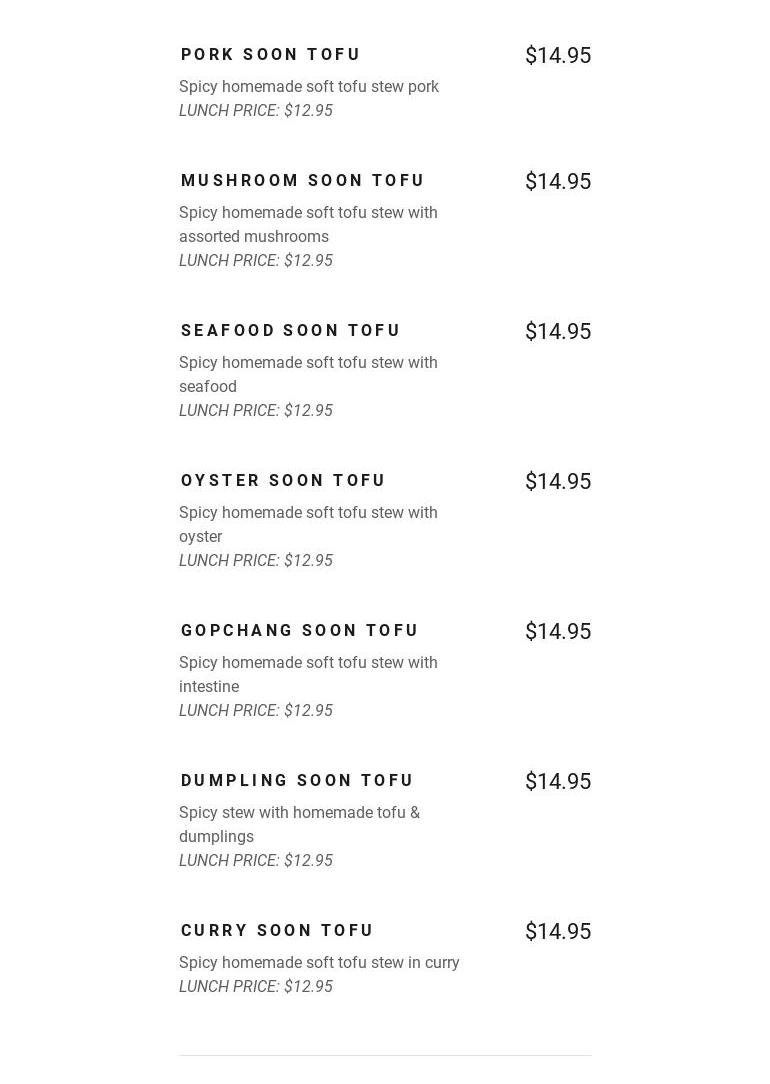This screenshot has height=1084, width=770.
Task: Click the lunch price under Oyster Soon Tofu
Action: click(x=256, y=561)
